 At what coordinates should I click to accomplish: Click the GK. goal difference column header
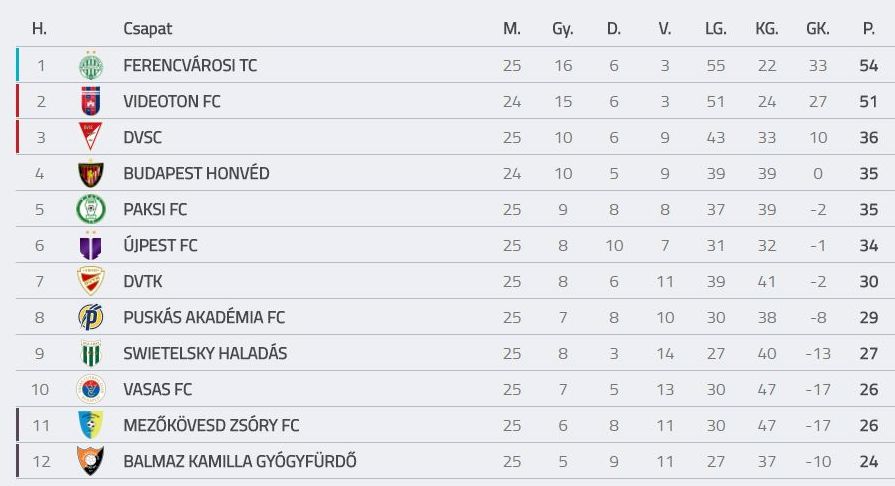(x=818, y=29)
